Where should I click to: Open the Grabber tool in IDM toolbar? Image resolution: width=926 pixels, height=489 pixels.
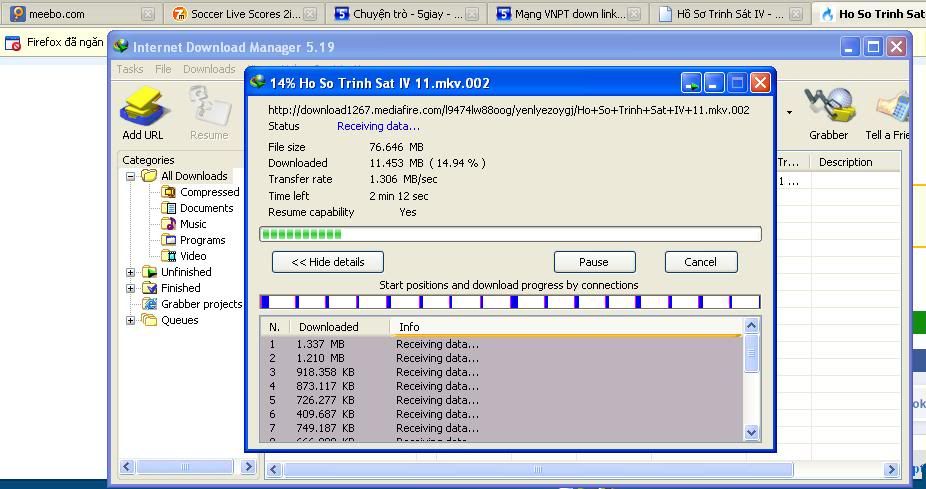click(830, 107)
